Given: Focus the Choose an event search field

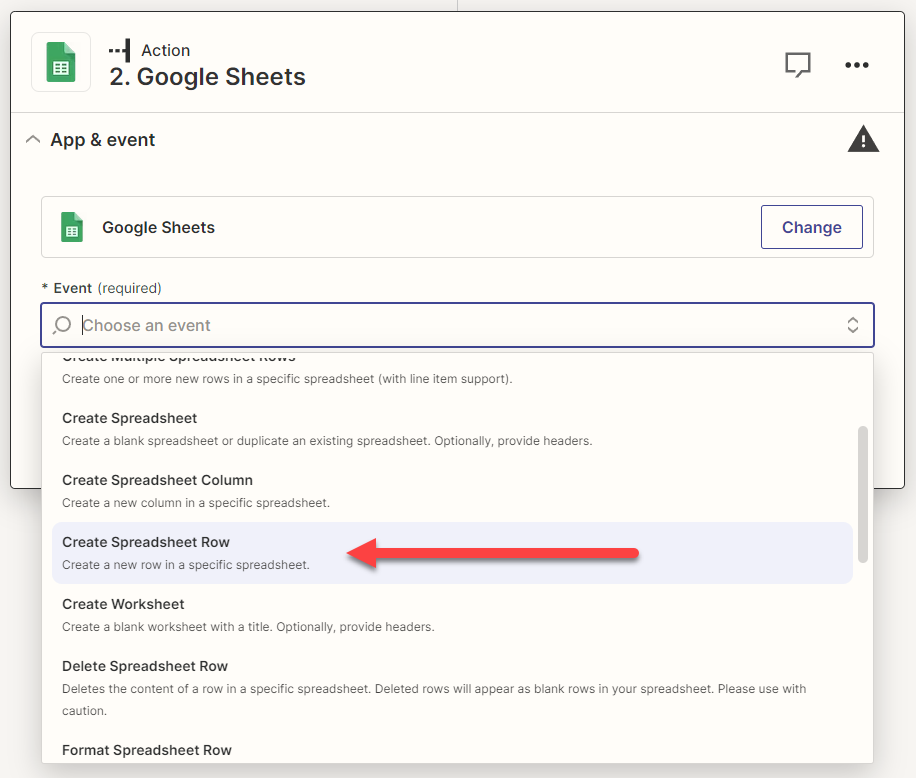Looking at the screenshot, I should [x=457, y=325].
